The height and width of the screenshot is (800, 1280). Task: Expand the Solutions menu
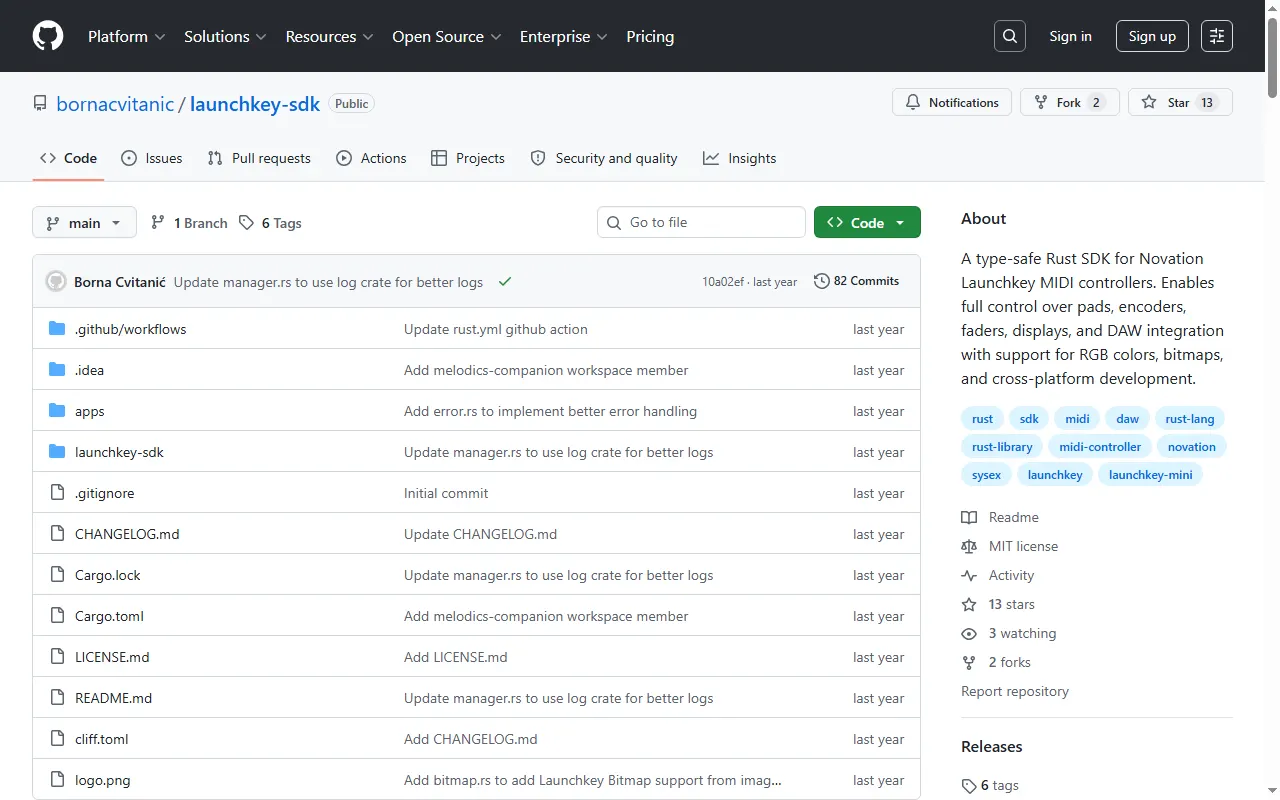point(225,36)
